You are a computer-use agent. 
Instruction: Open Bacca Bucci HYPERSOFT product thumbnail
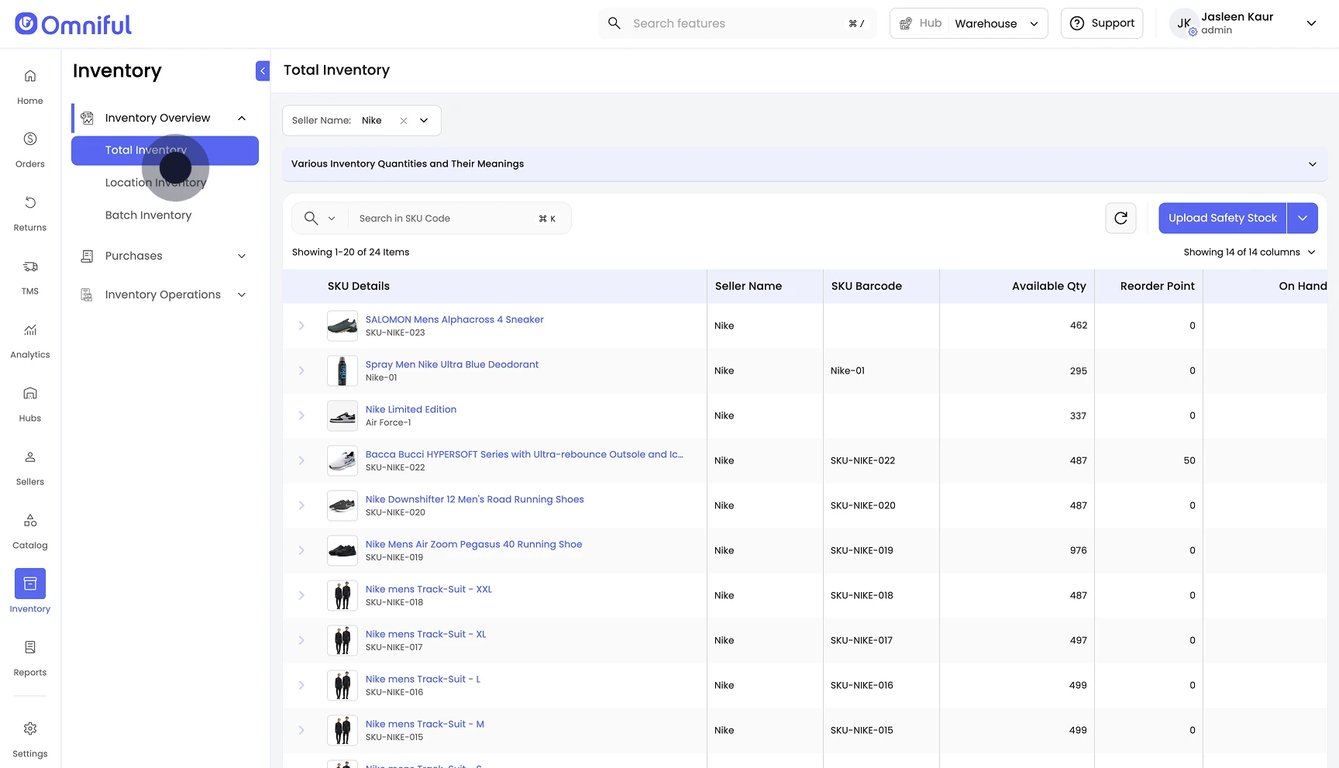(x=342, y=461)
